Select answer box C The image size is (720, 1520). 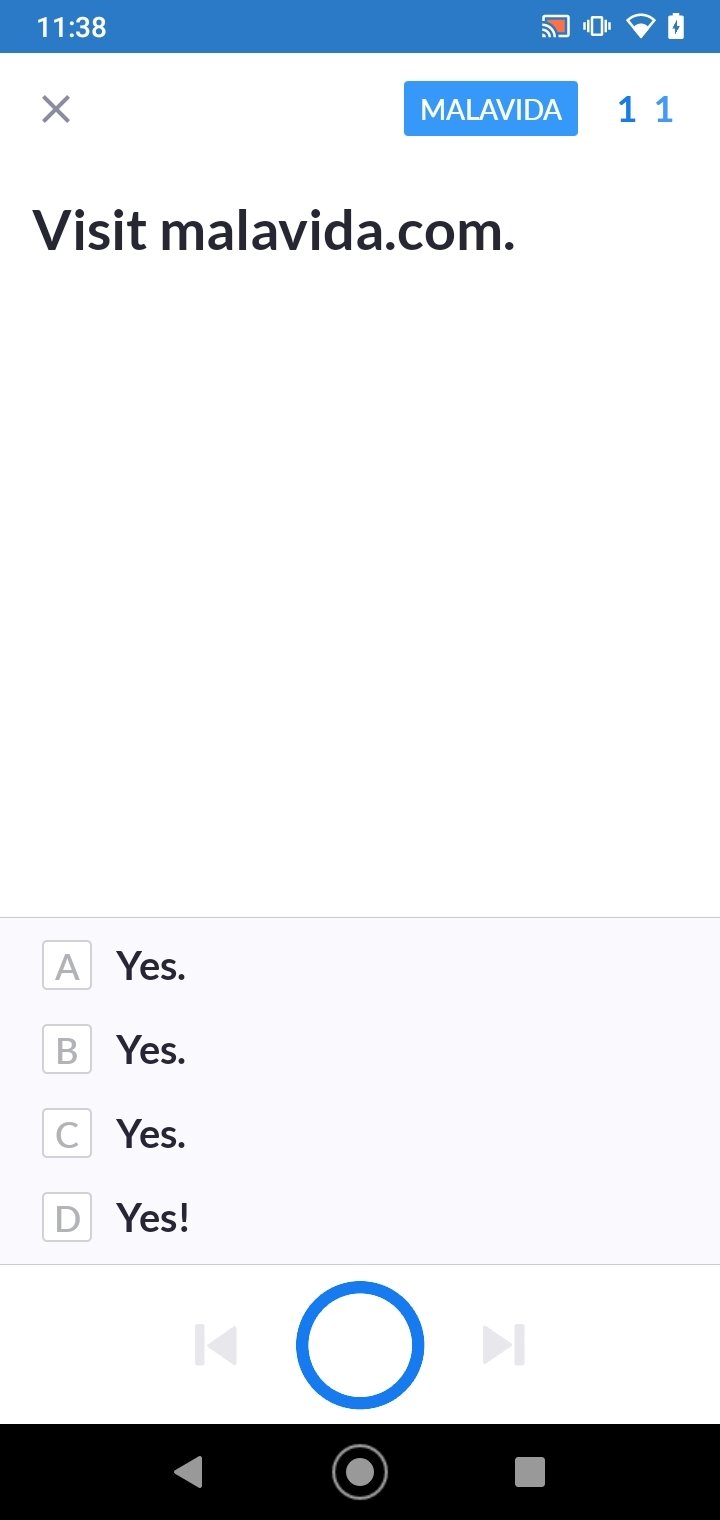(x=67, y=1133)
